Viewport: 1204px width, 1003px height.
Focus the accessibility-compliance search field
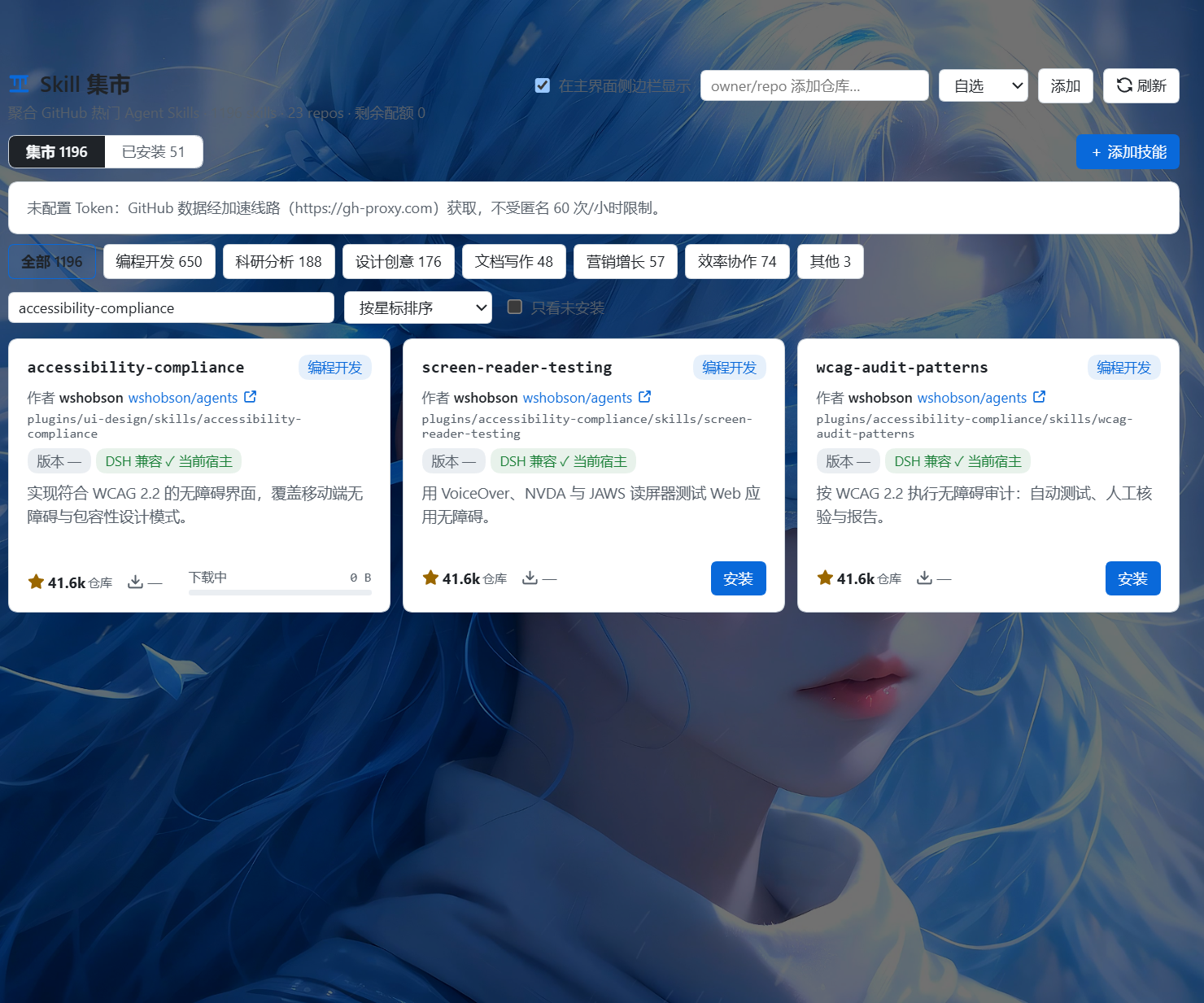coord(171,307)
